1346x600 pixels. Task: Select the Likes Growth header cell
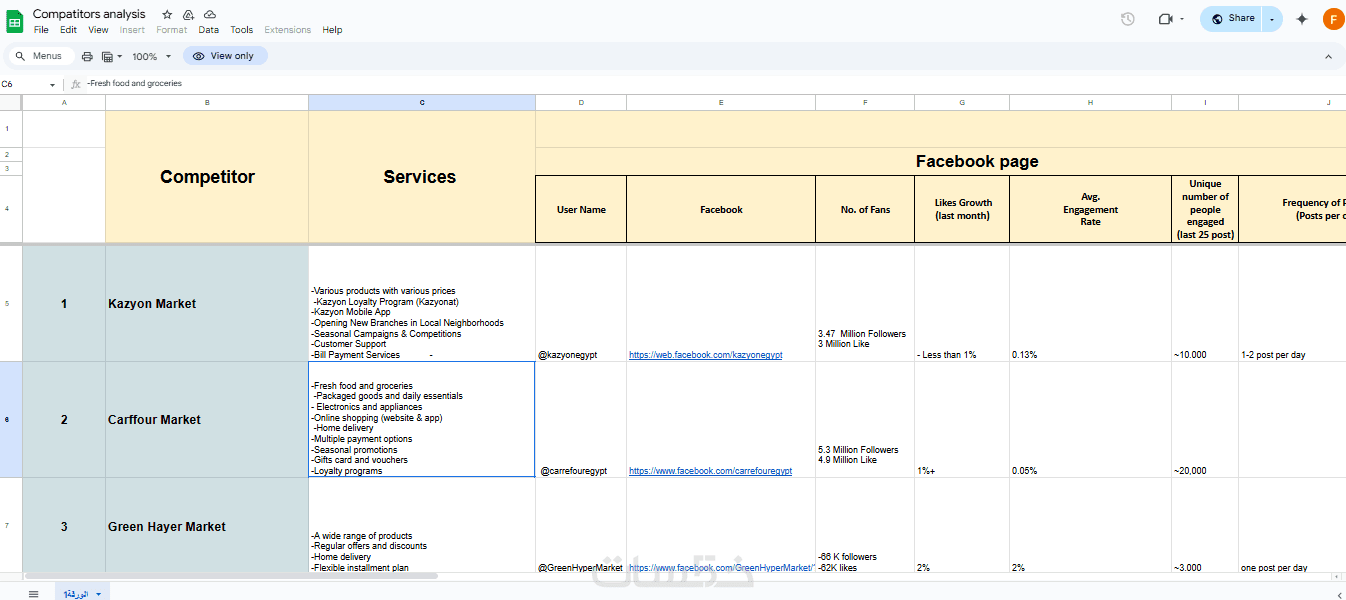click(962, 210)
